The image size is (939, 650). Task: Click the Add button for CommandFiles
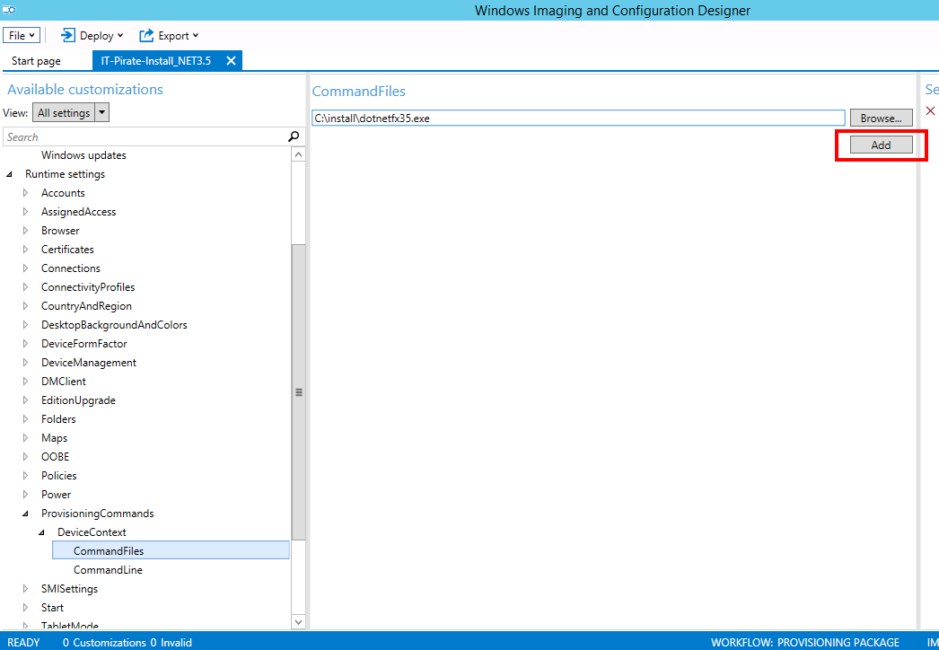coord(880,144)
